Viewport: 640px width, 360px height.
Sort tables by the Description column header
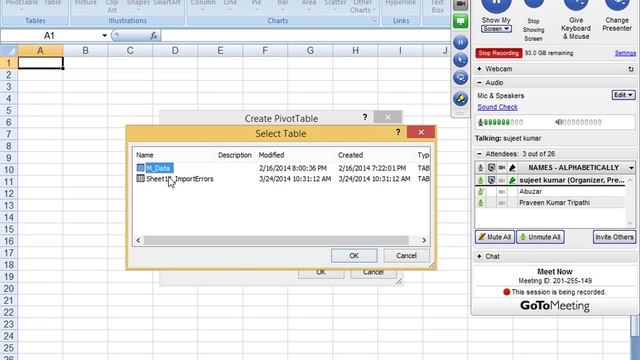(235, 155)
